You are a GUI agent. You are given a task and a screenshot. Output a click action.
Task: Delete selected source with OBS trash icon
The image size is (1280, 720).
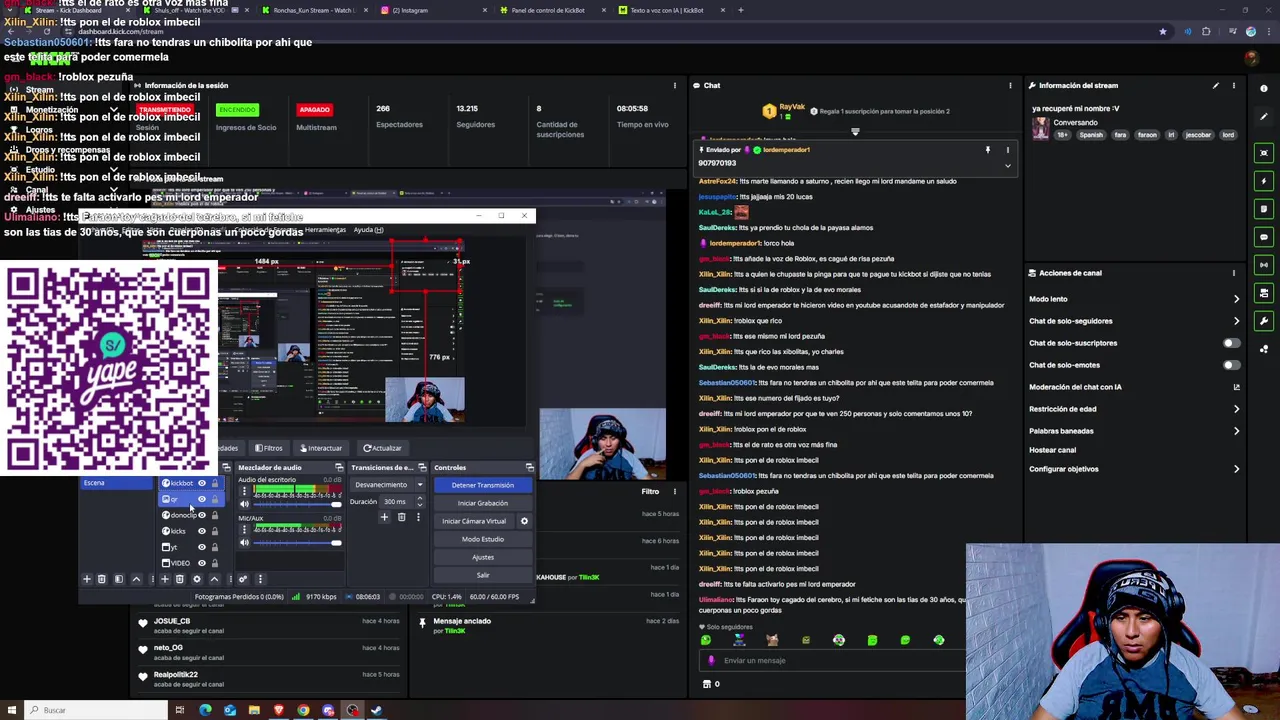pos(179,579)
